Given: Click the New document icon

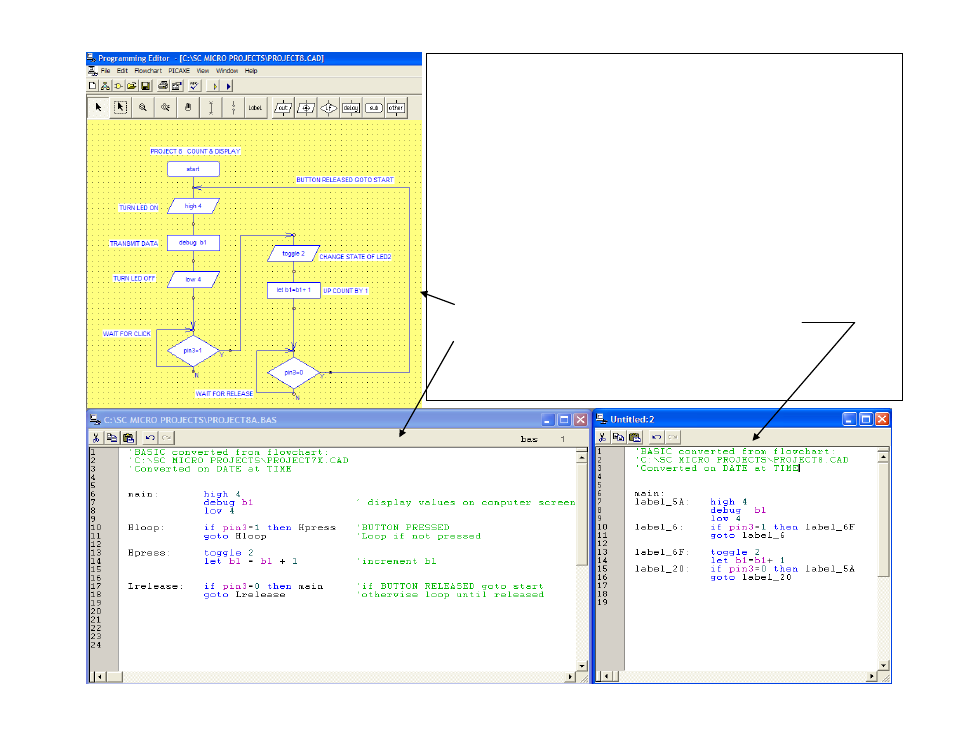Looking at the screenshot, I should 92,86.
